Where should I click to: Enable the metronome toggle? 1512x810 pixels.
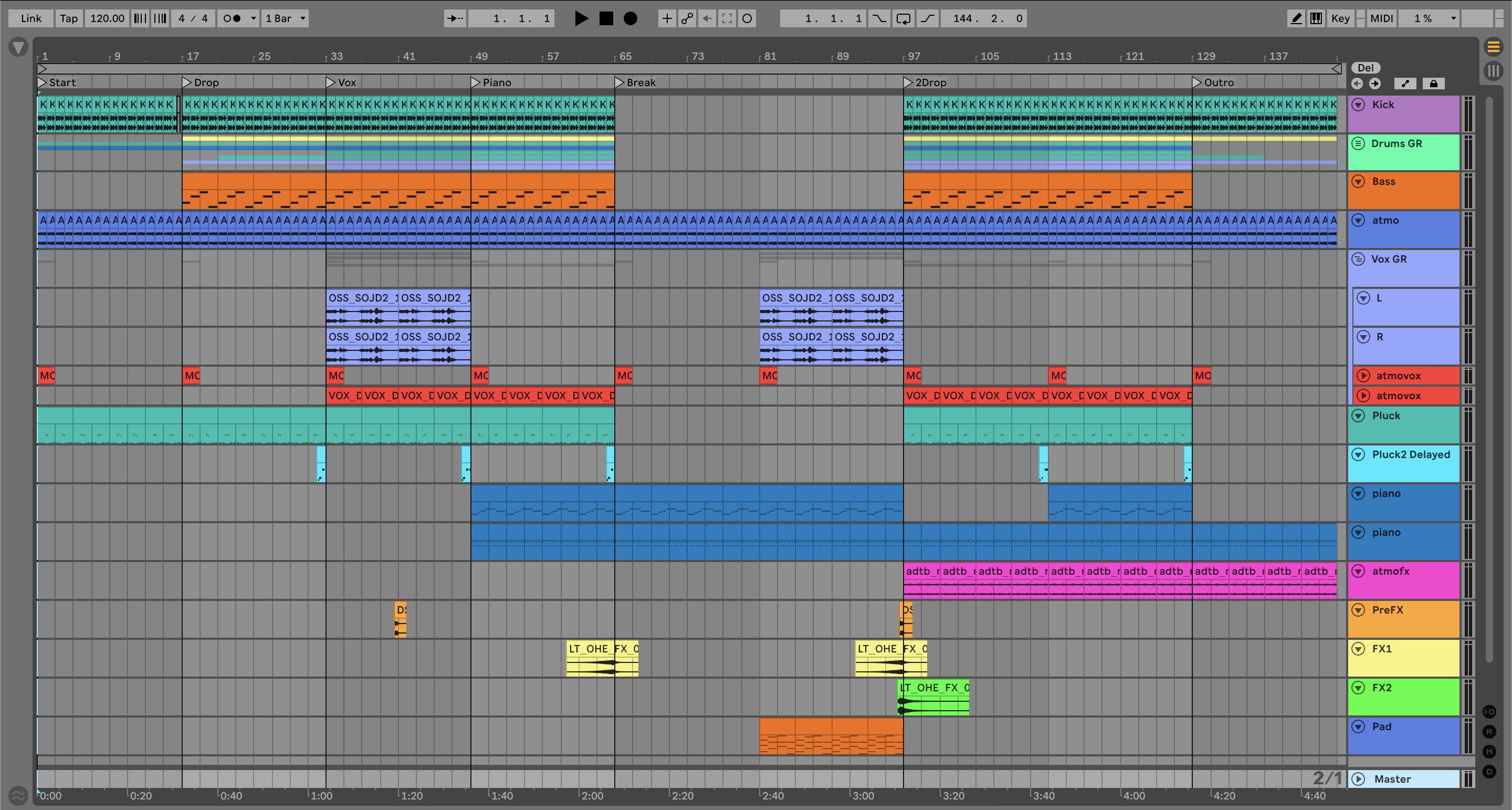pyautogui.click(x=233, y=18)
